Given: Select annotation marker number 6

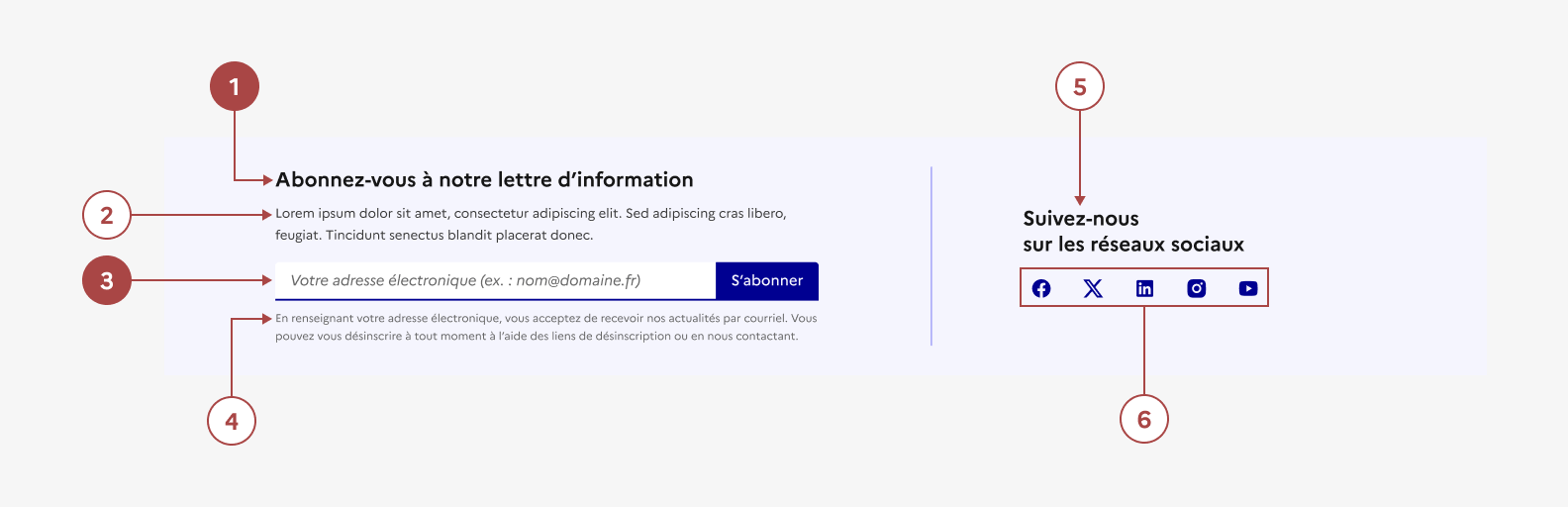Looking at the screenshot, I should click(1144, 420).
